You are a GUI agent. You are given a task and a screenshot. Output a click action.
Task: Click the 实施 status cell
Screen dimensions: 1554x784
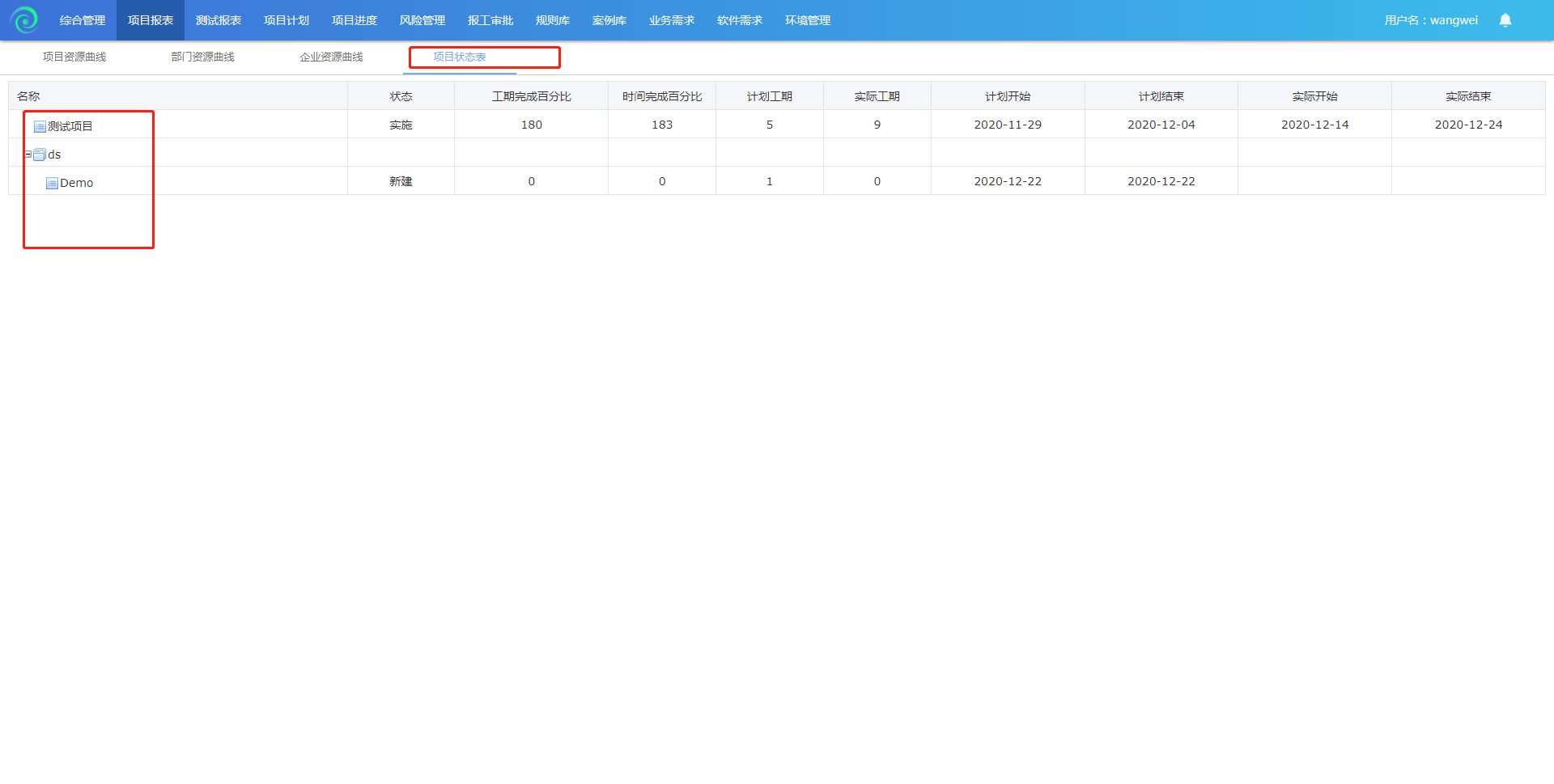pyautogui.click(x=401, y=125)
